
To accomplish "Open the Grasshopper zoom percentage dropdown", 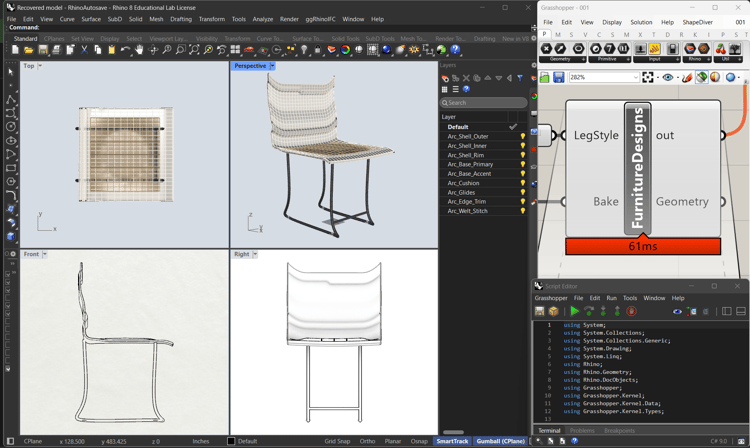I will pyautogui.click(x=634, y=77).
